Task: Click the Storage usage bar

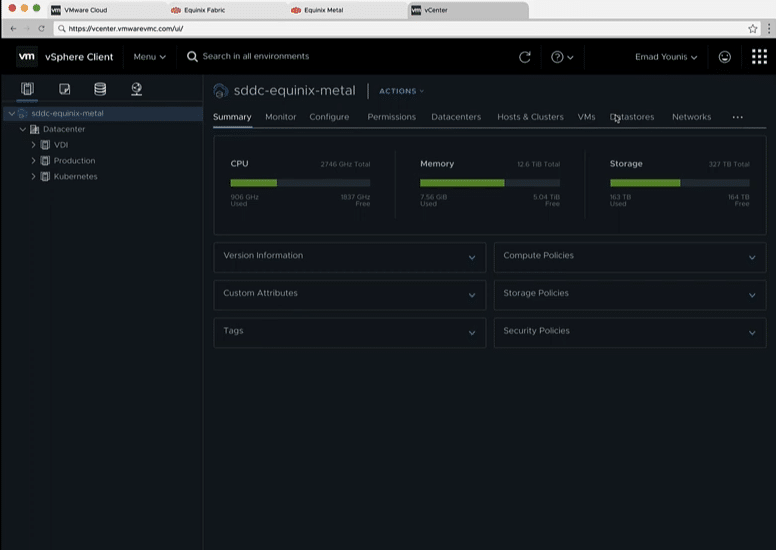Action: pyautogui.click(x=679, y=183)
